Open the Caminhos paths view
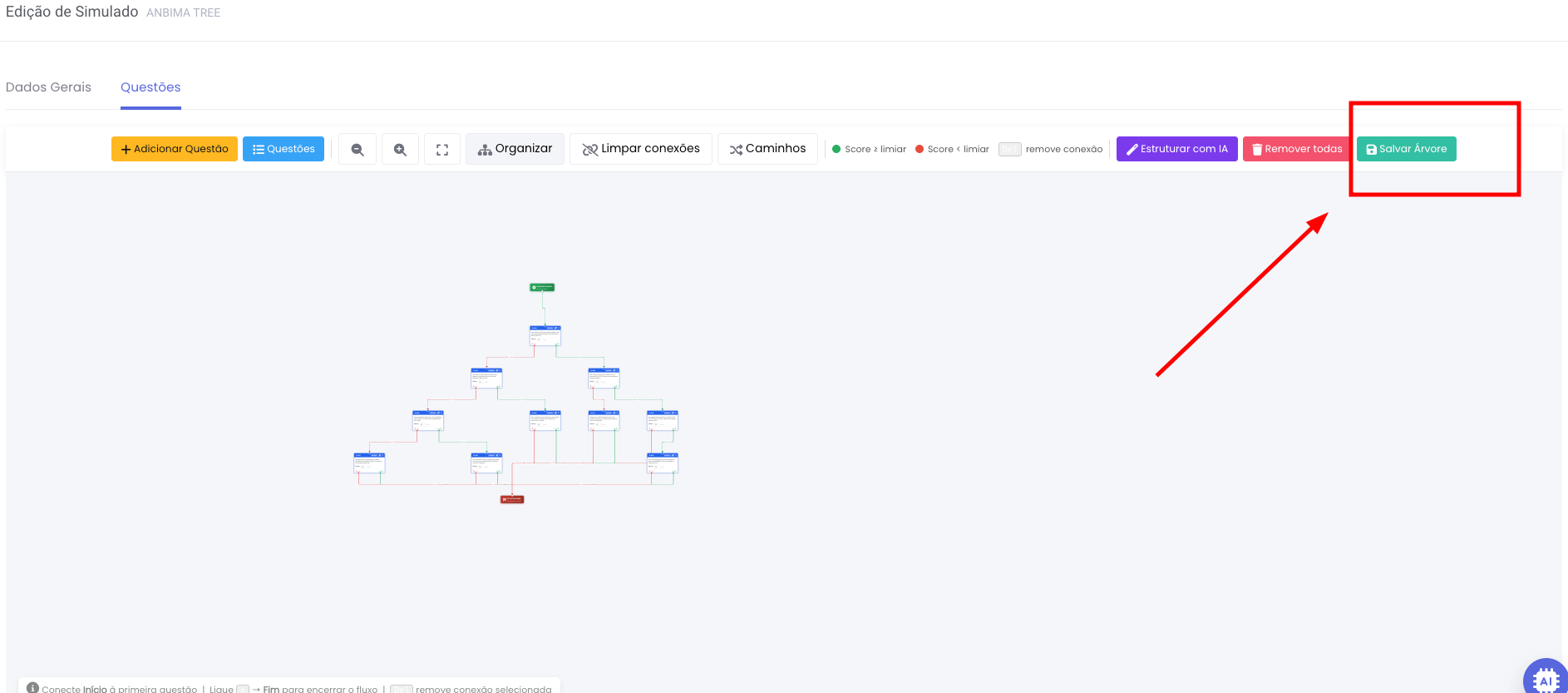The image size is (1568, 693). (767, 149)
